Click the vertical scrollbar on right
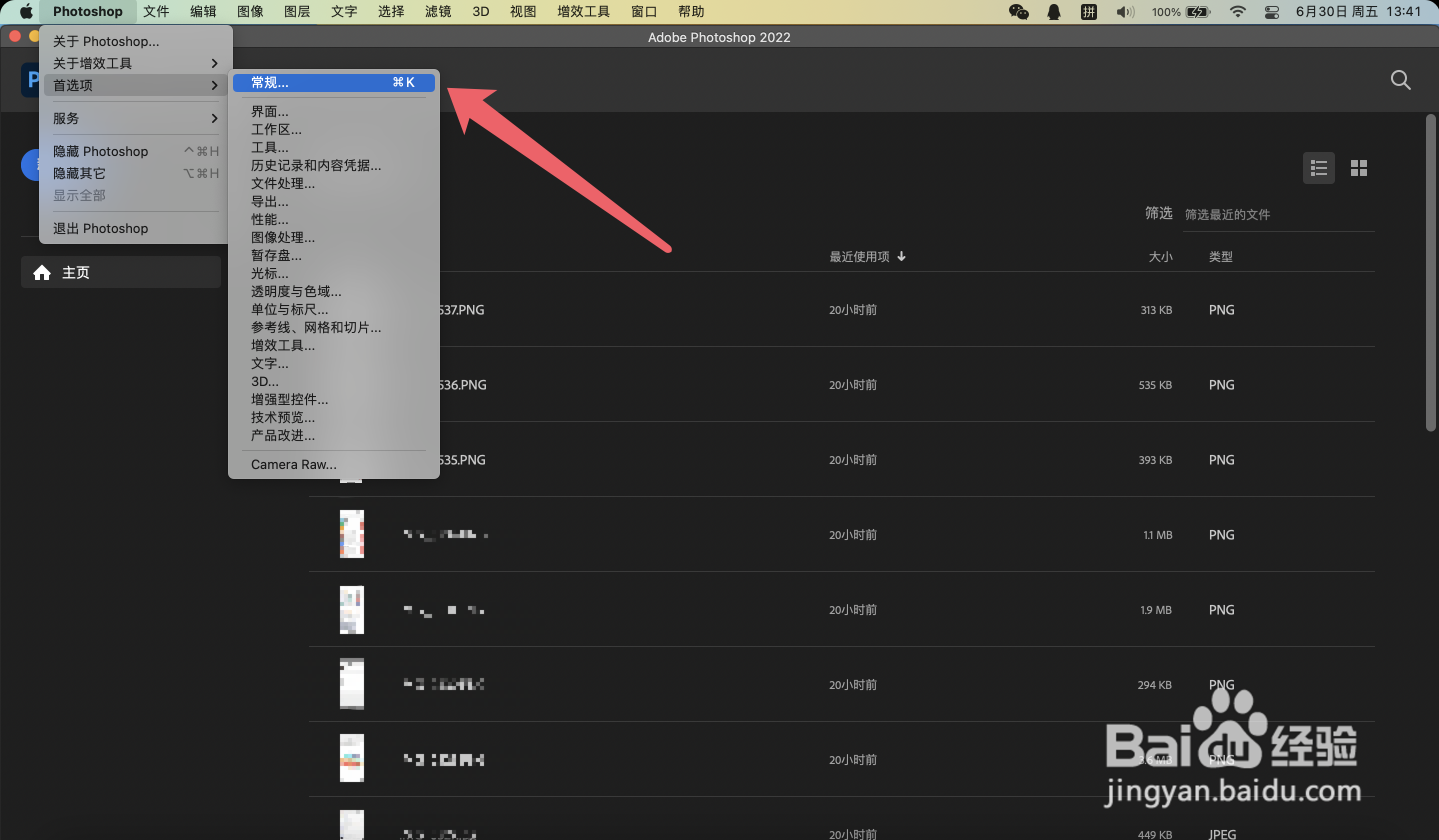Screen dimensions: 1439x840 click(x=1430, y=273)
